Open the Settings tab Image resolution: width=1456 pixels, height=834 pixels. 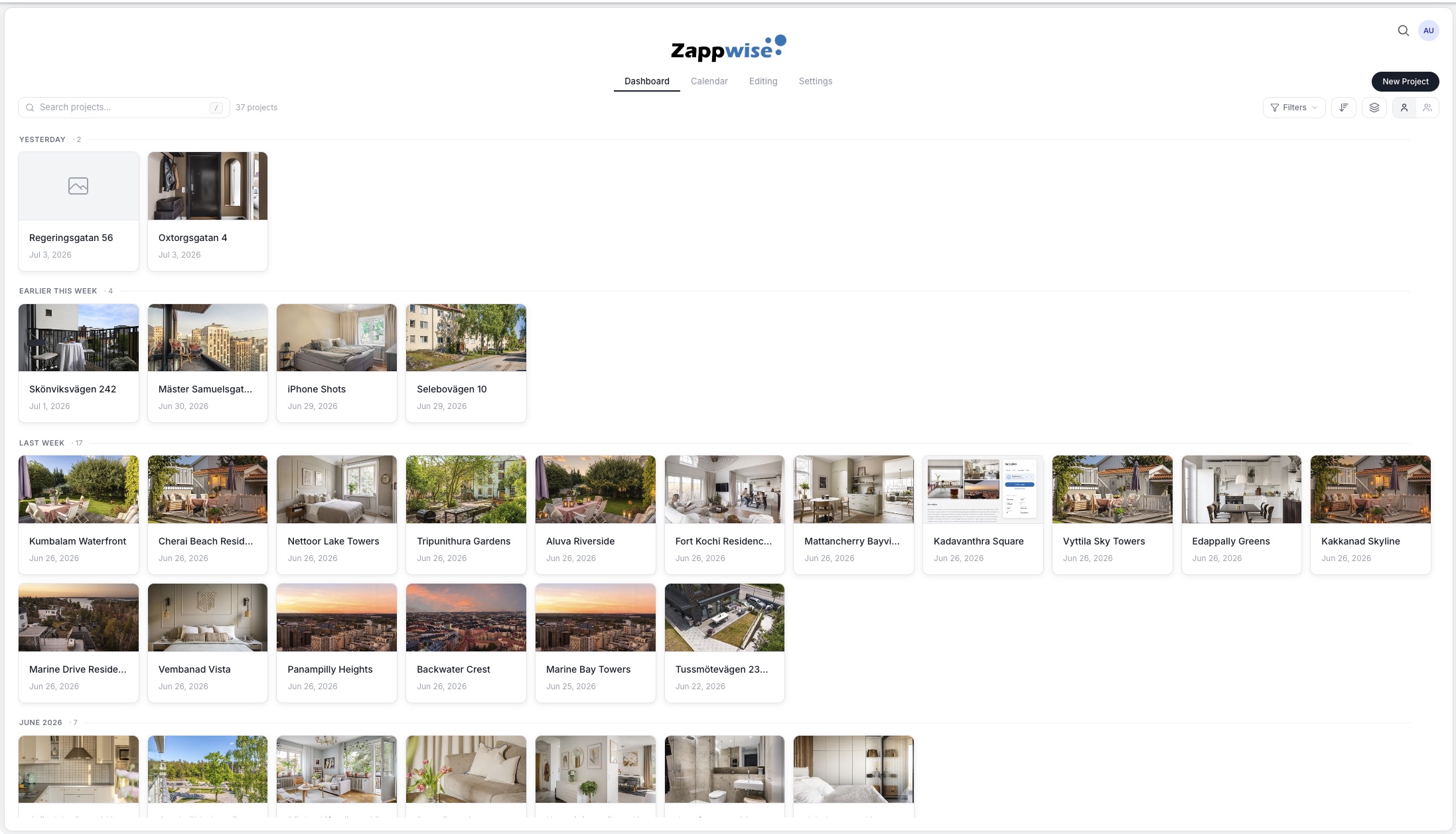point(815,81)
